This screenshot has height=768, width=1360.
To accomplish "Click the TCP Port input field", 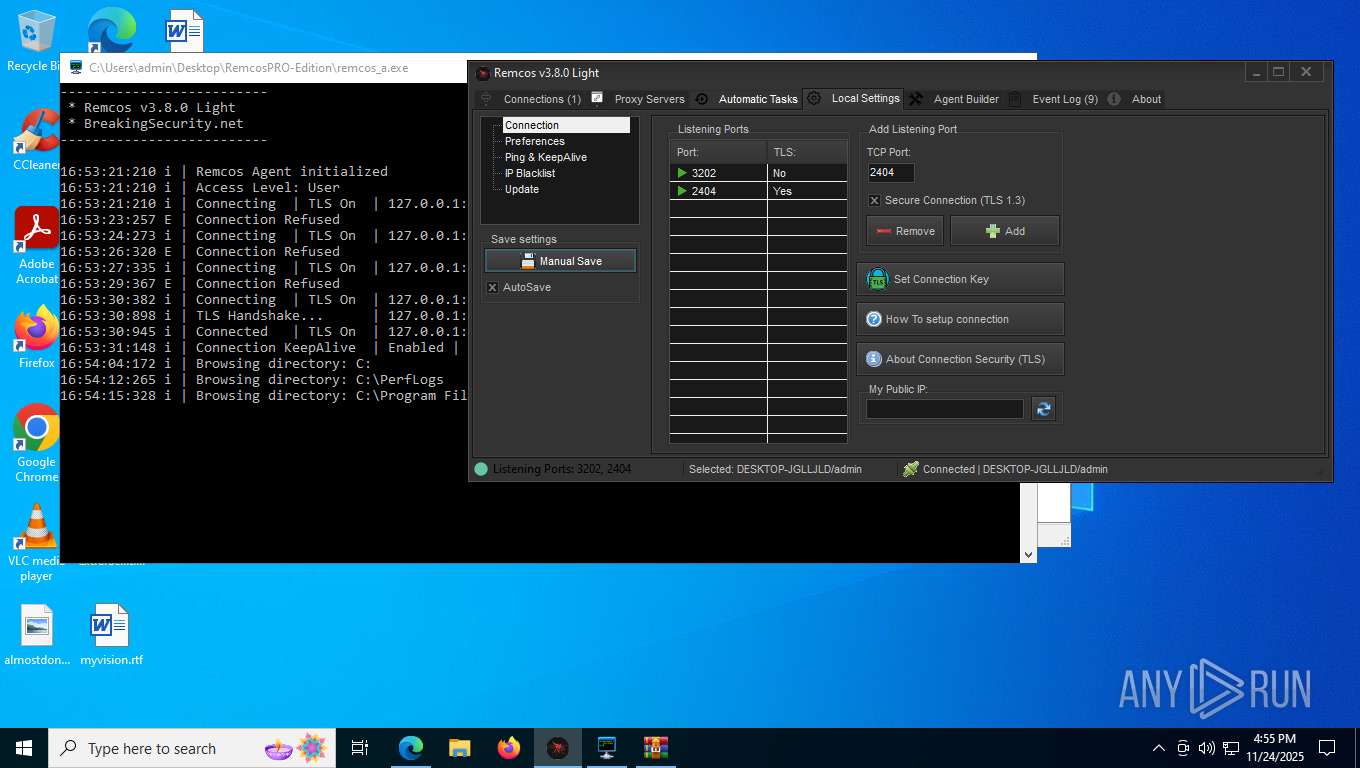I will [x=890, y=172].
